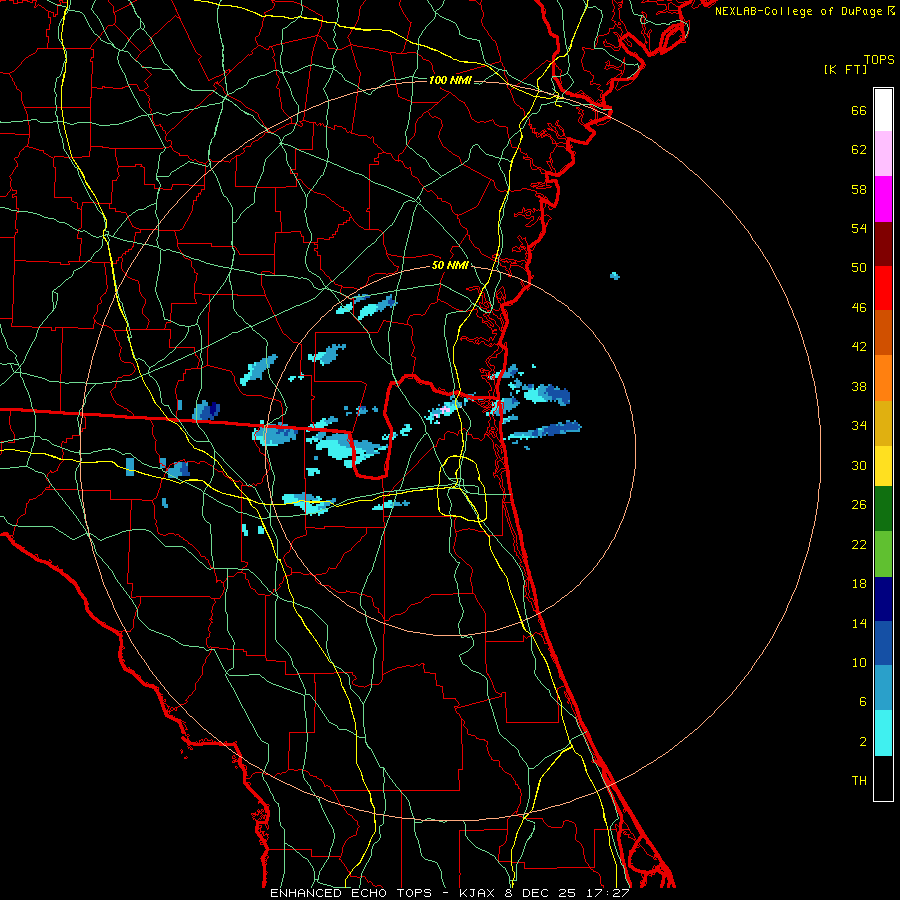Image resolution: width=900 pixels, height=900 pixels.
Task: Click the '18' legend value
Action: 859,584
